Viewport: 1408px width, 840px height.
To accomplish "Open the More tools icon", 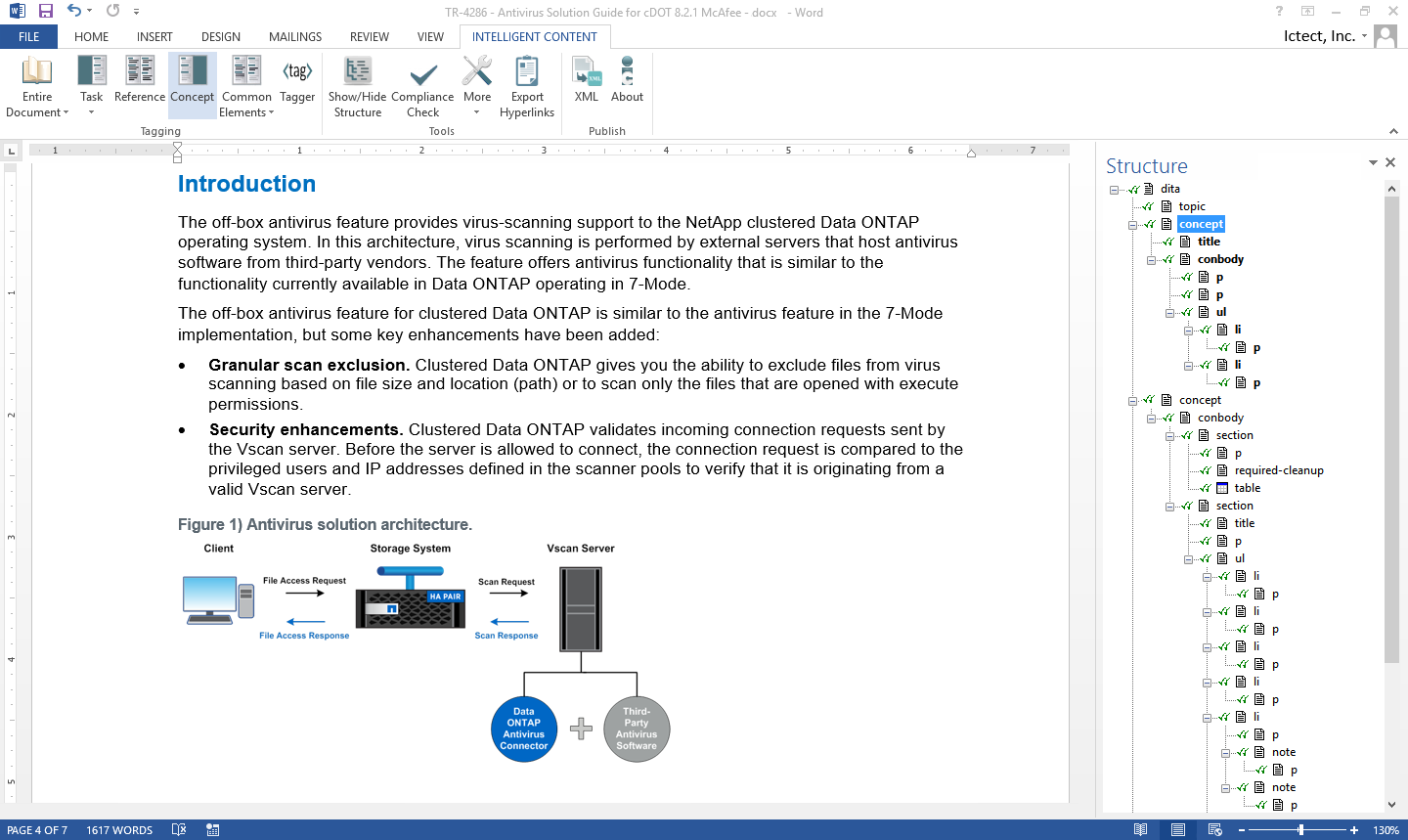I will coord(477,71).
